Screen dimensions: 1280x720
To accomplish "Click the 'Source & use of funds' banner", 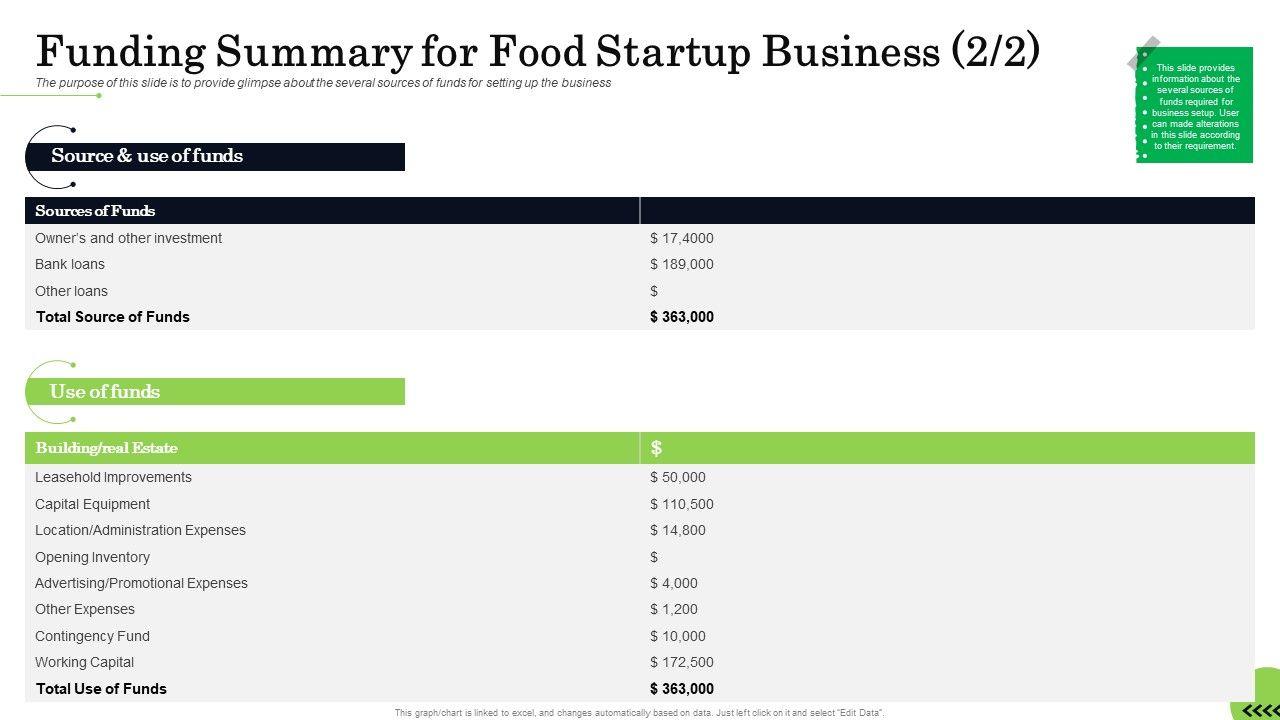I will coord(147,156).
